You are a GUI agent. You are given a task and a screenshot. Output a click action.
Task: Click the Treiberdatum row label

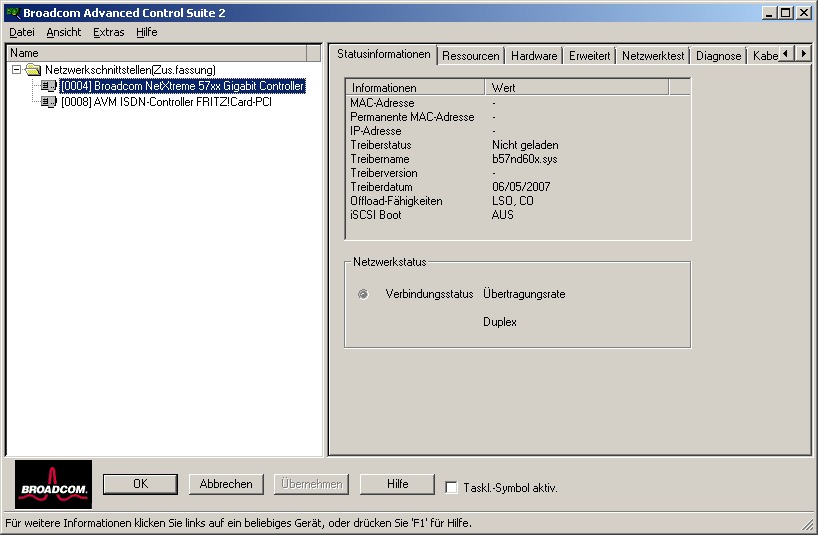point(381,187)
